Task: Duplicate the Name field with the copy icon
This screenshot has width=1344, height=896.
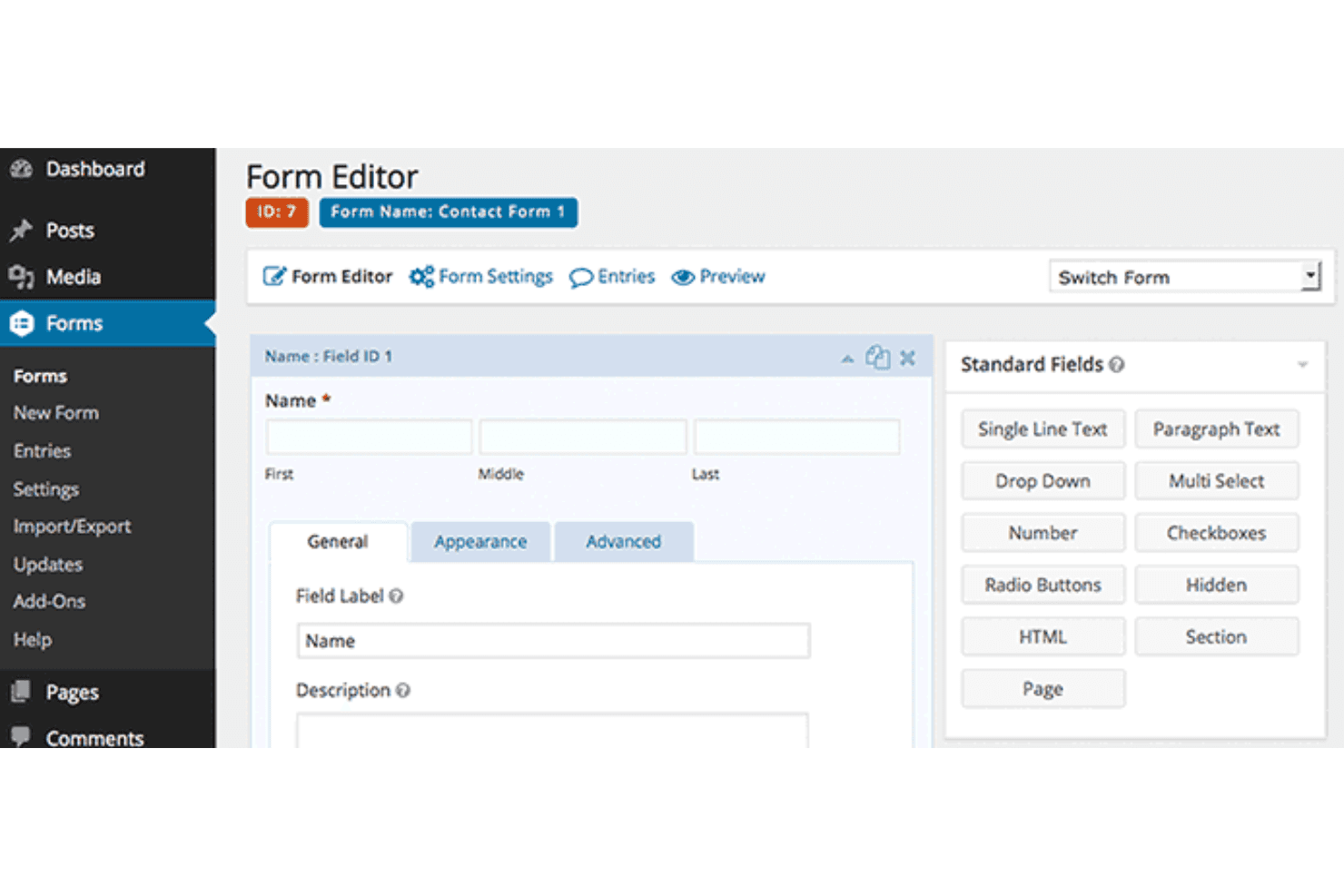Action: click(877, 357)
